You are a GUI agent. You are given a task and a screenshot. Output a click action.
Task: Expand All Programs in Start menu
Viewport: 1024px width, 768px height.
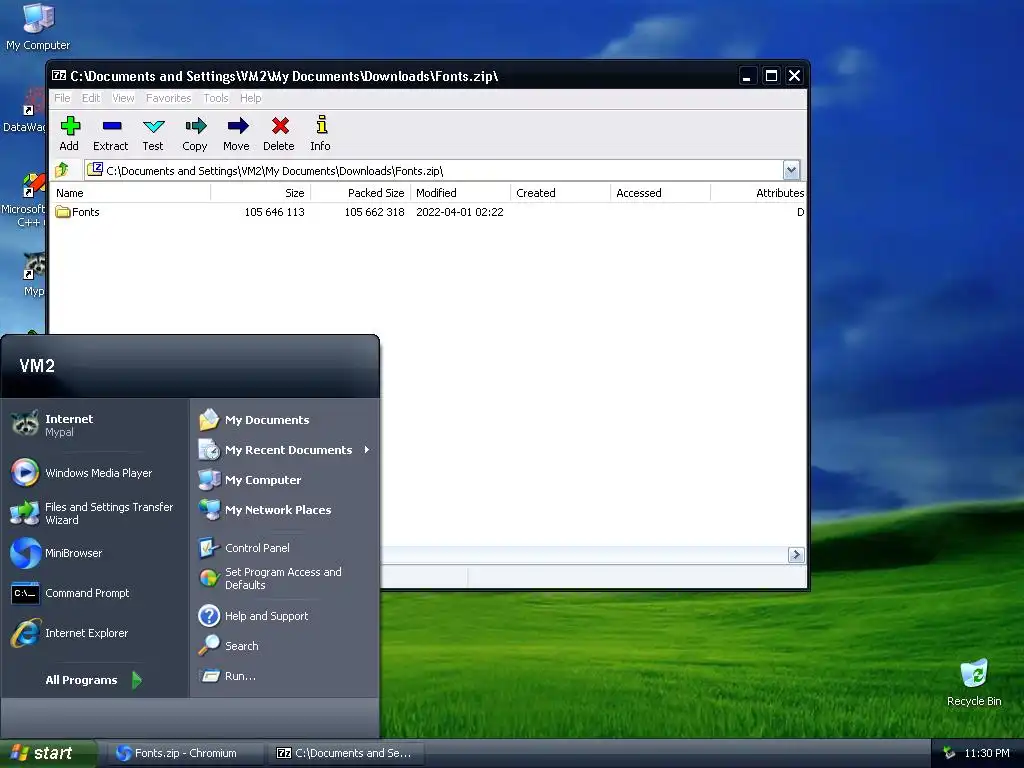coord(93,680)
